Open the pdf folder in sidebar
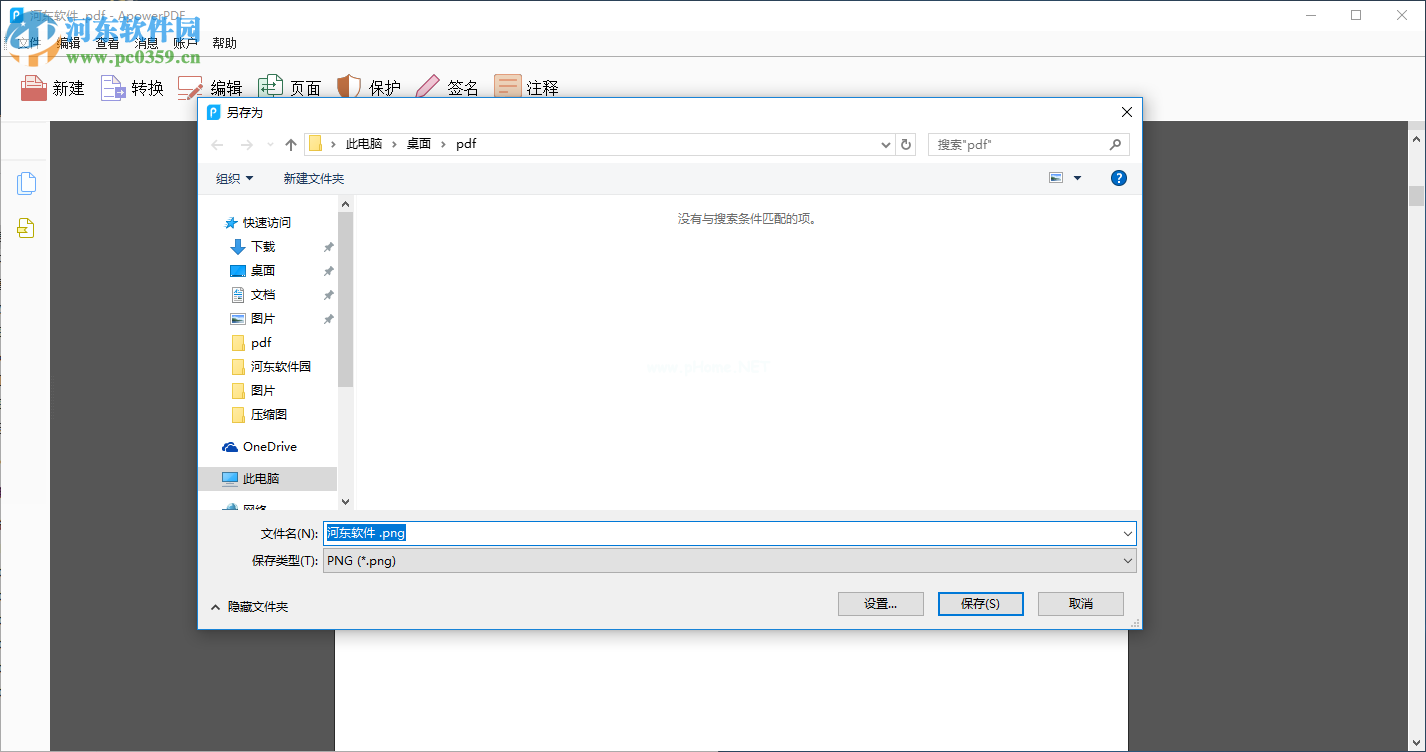This screenshot has height=752, width=1426. (x=261, y=342)
